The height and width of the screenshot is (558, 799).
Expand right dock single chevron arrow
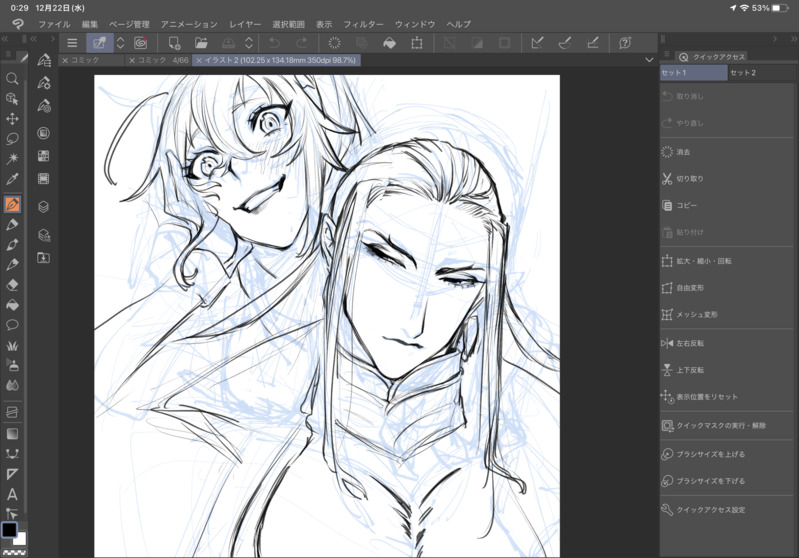click(775, 39)
